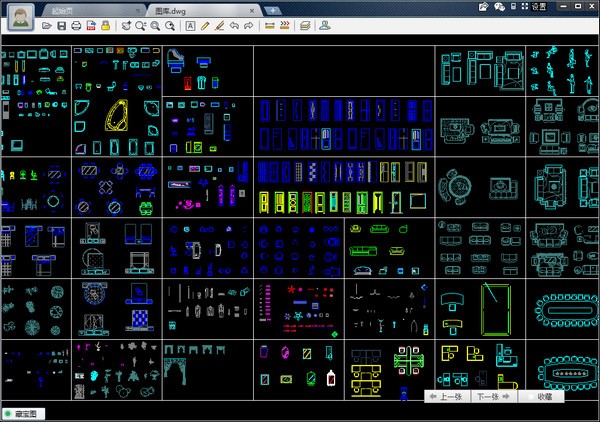Export drawing to PDF
Screen dimensions: 600x422
click(91, 26)
